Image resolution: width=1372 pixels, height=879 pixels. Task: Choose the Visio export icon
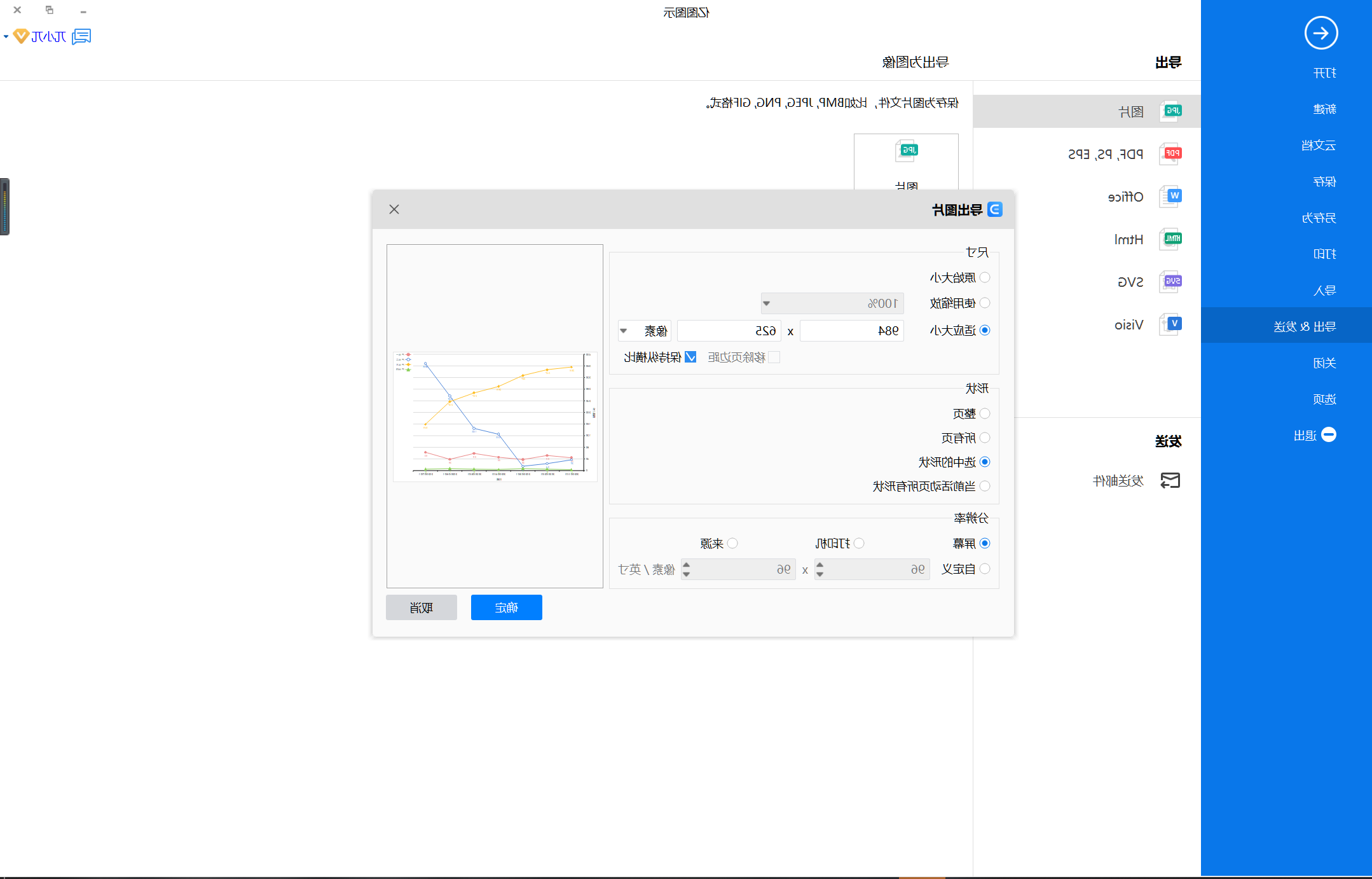coord(1171,324)
